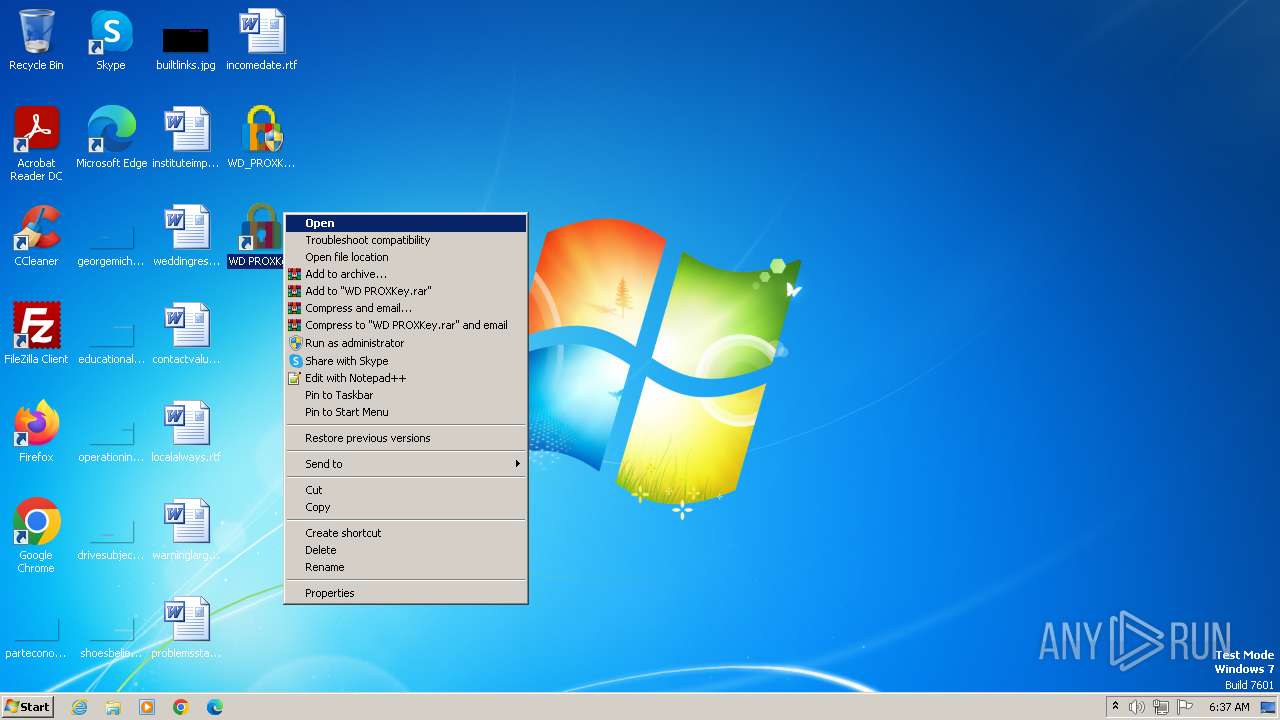This screenshot has height=720, width=1280.
Task: Click Add to archive... entry
Action: [406, 274]
